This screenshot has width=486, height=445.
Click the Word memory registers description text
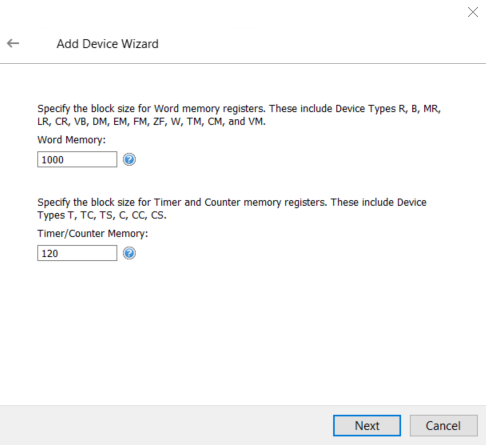239,115
